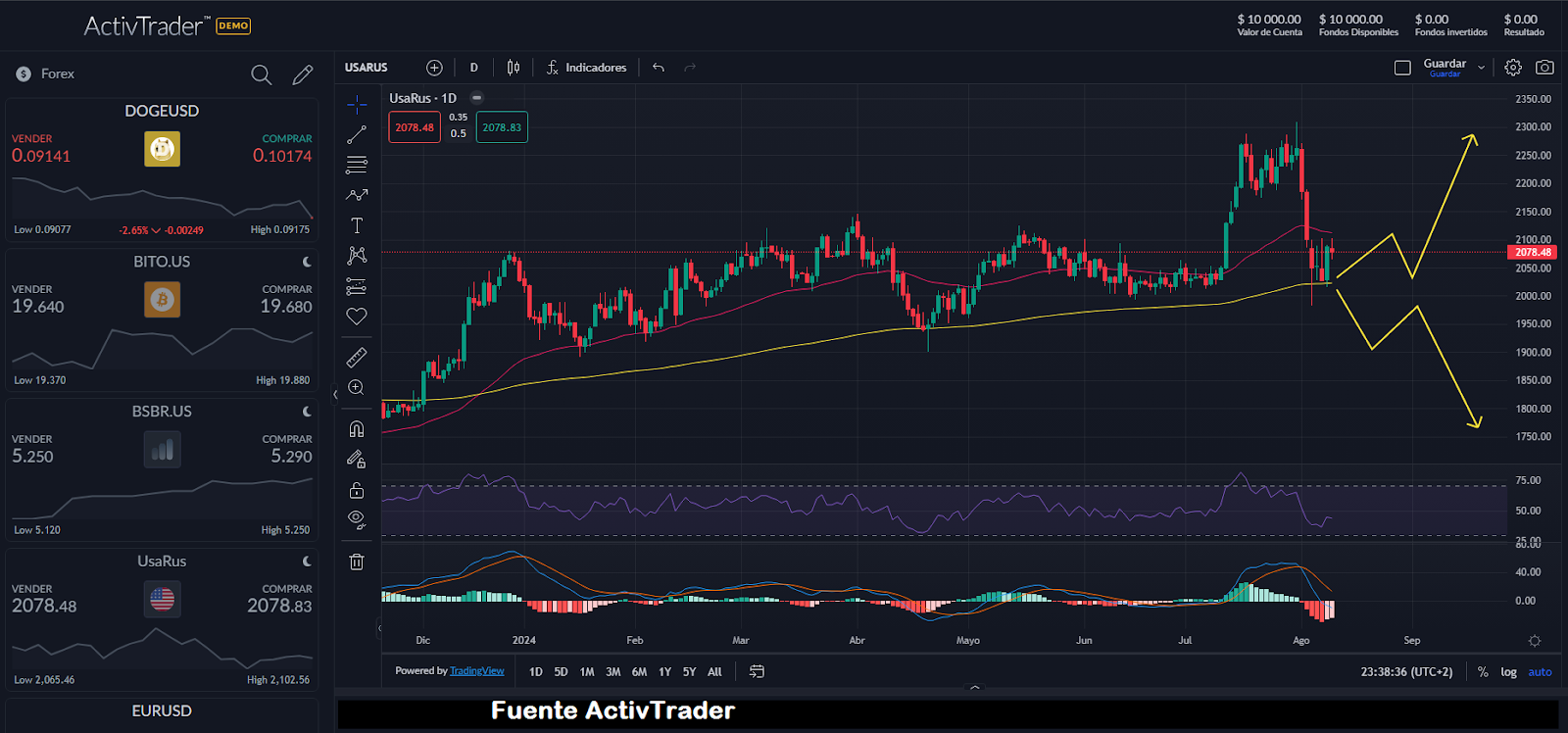Collapse the UsaRus legend minus button
Image resolution: width=1568 pixels, height=733 pixels.
point(476,98)
